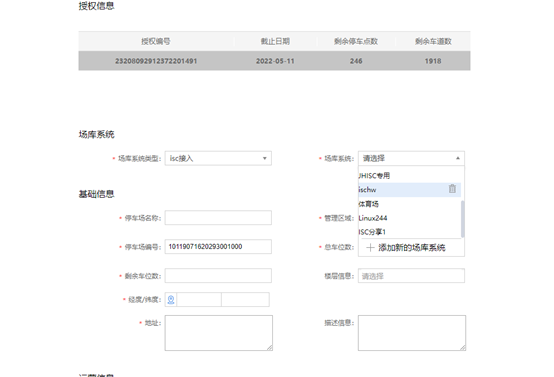This screenshot has width=554, height=377.
Task: Click 添加新的场库系统 link
Action: [412, 248]
